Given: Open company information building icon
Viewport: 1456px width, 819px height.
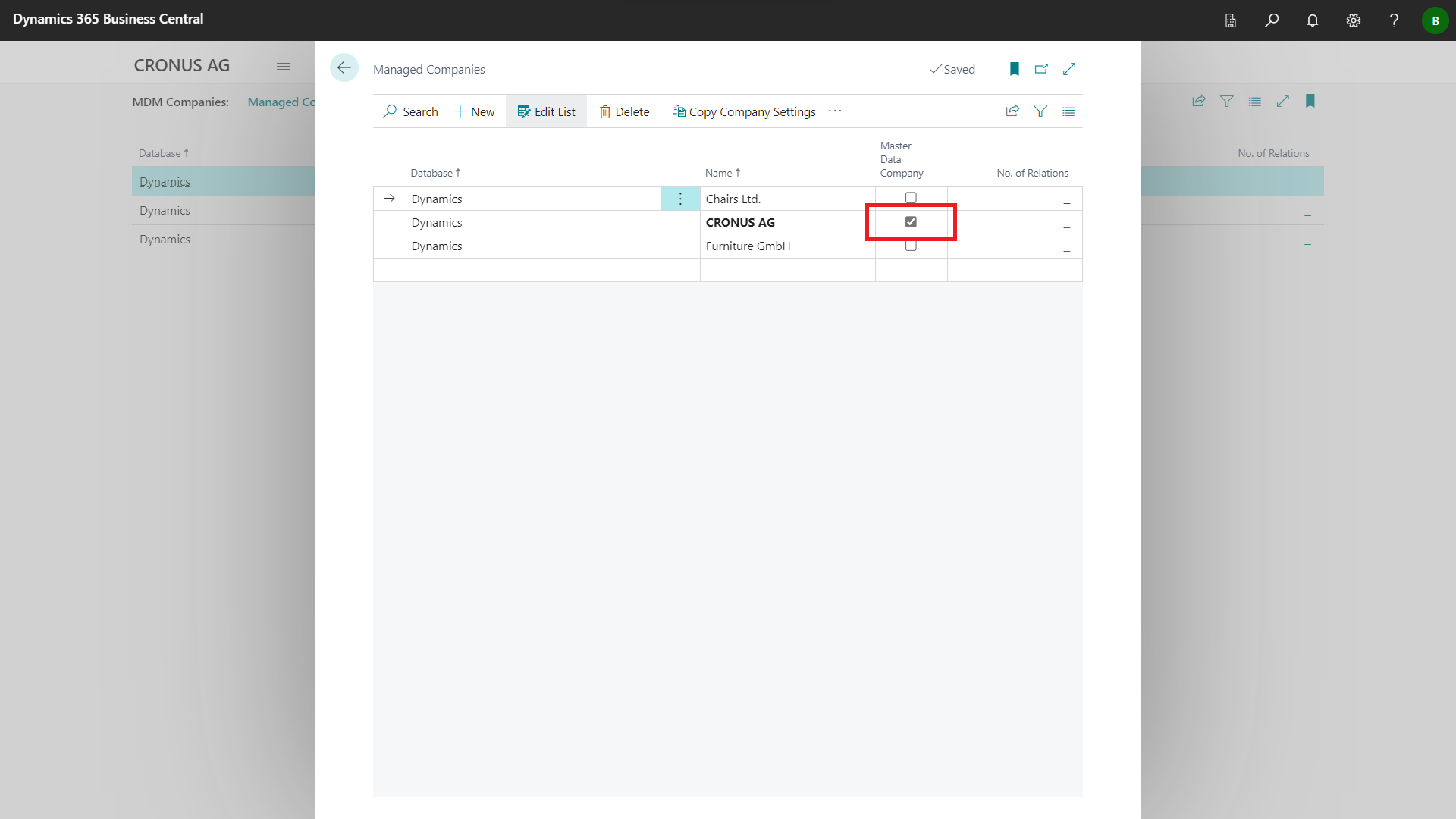Looking at the screenshot, I should click(1231, 20).
